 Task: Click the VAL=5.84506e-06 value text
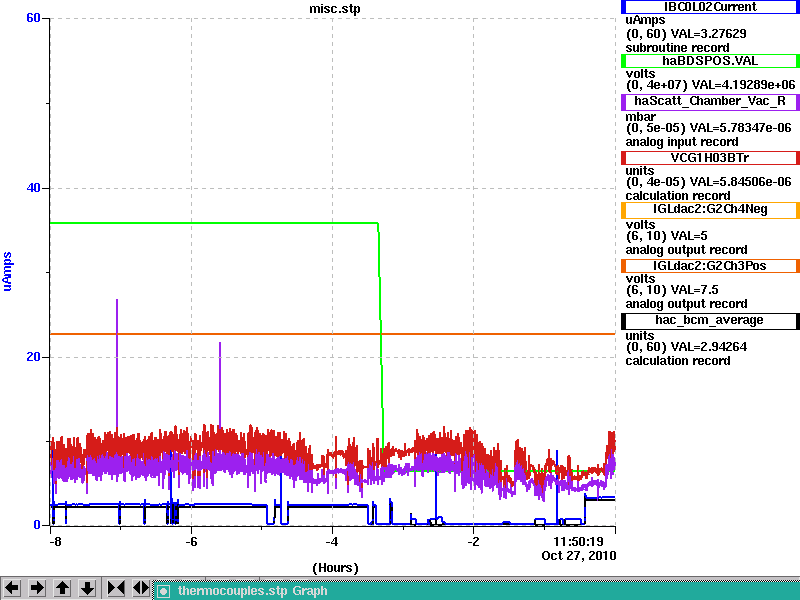(740, 182)
